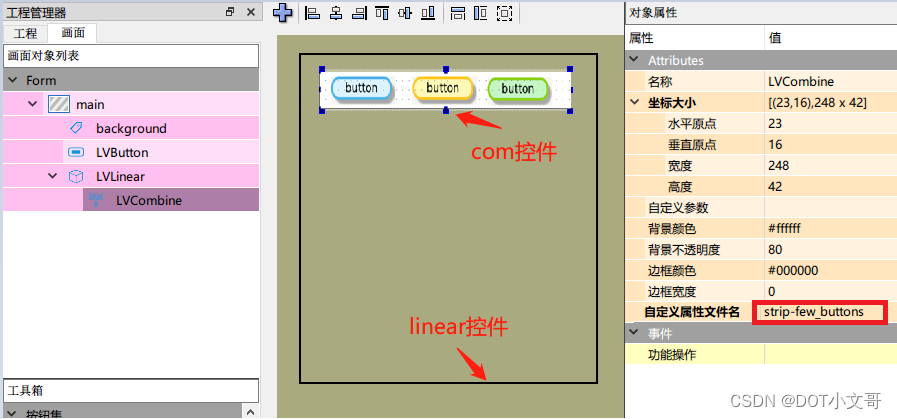This screenshot has width=897, height=419.
Task: Apply same width to selected objects
Action: tap(458, 13)
